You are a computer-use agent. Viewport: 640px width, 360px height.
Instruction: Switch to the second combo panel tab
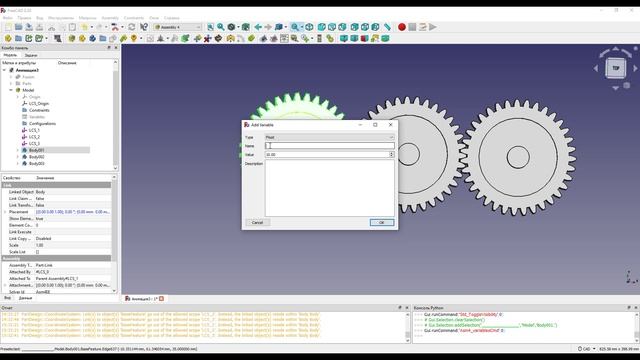(x=31, y=55)
